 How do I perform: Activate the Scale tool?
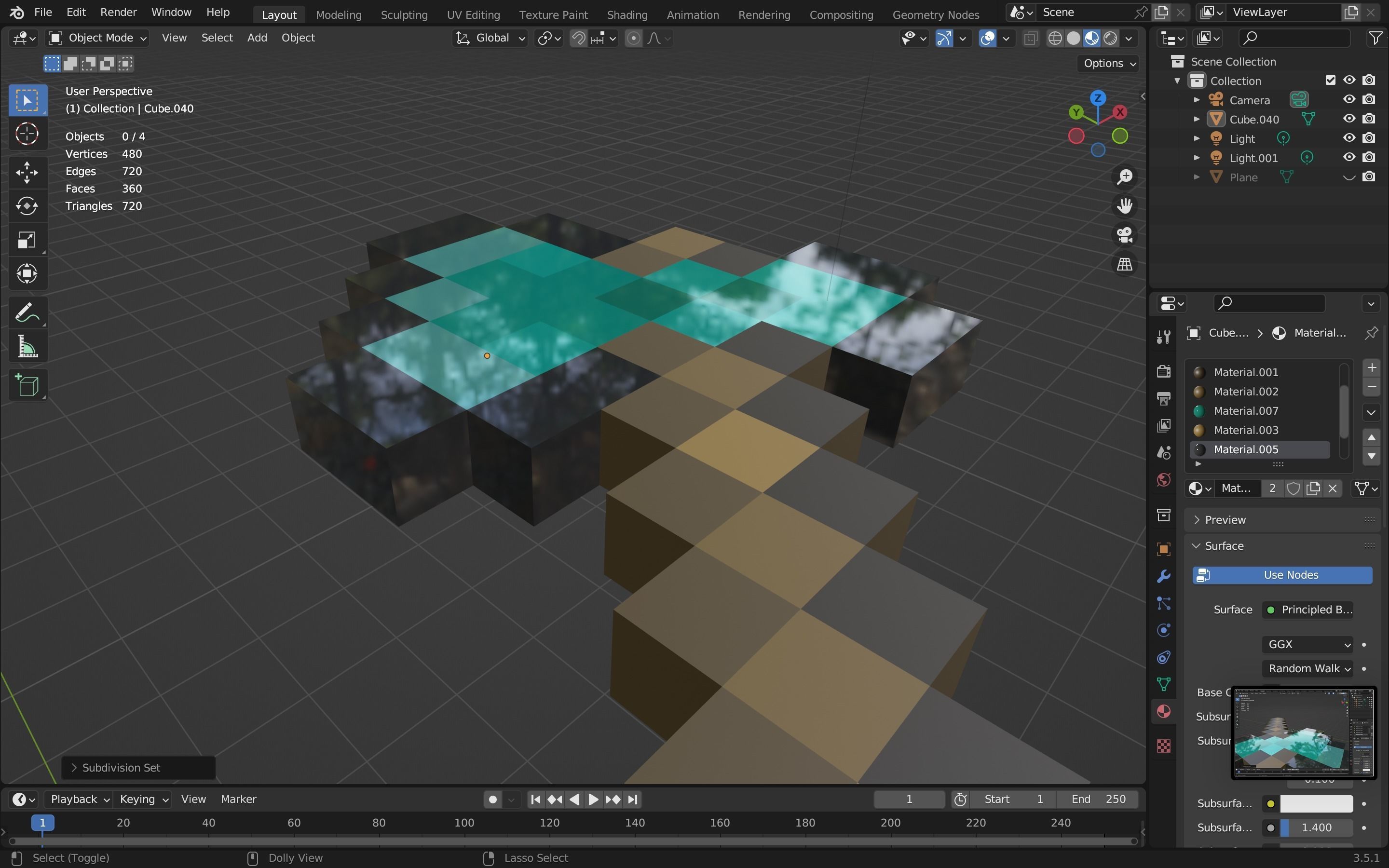coord(27,240)
